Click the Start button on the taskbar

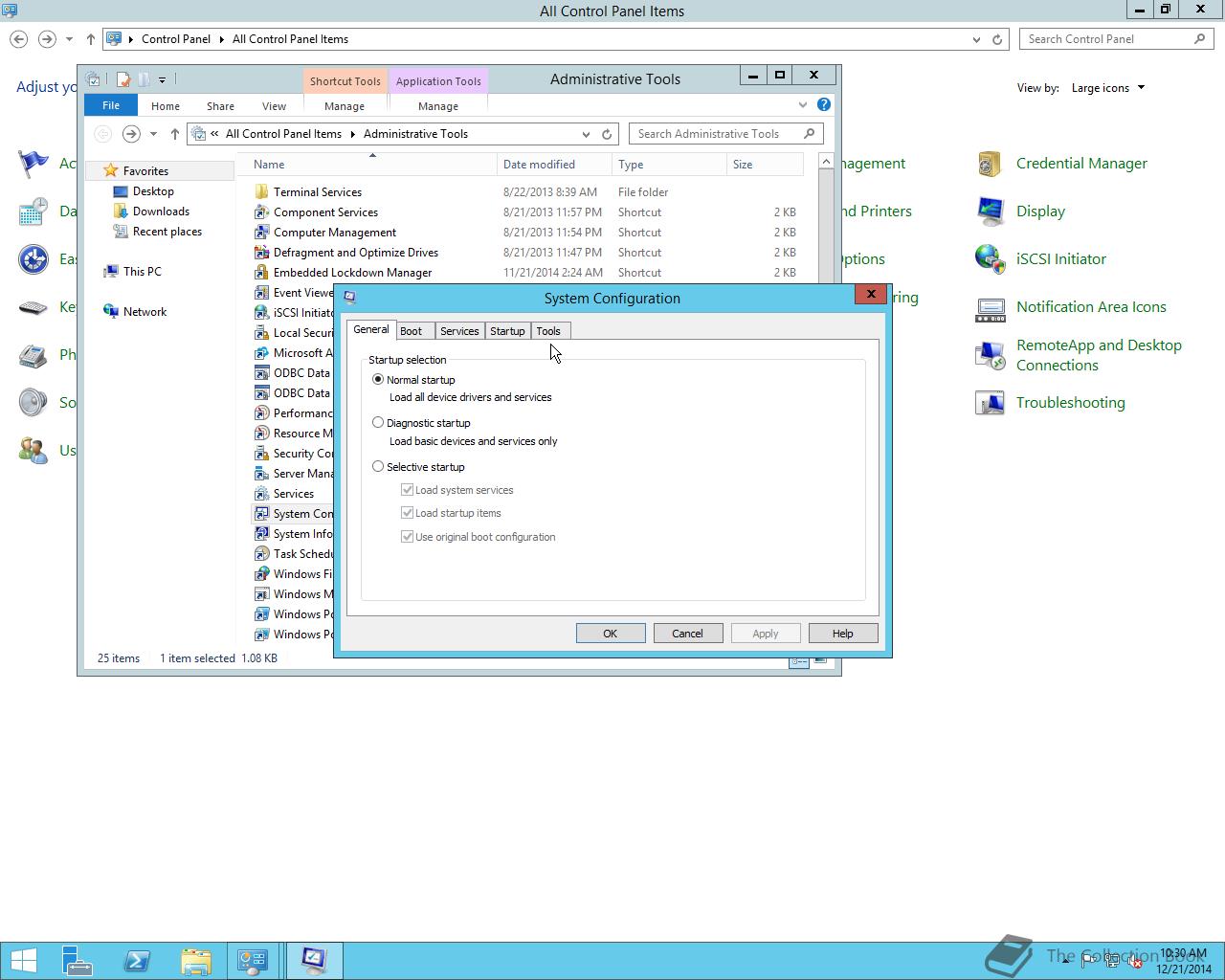pos(24,961)
